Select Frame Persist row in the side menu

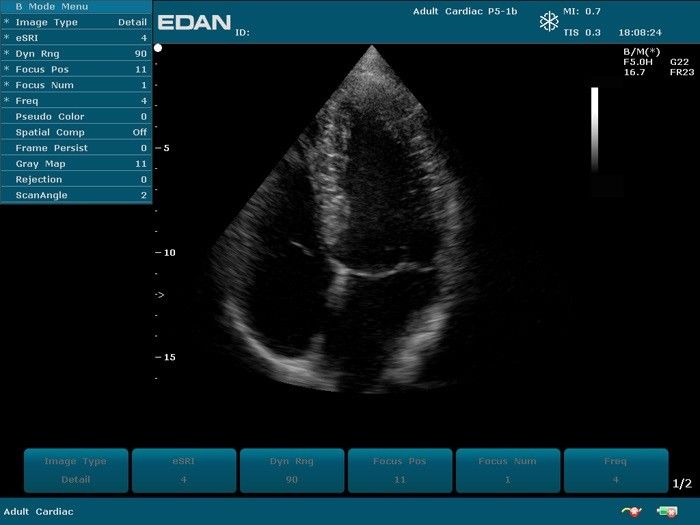(x=76, y=148)
